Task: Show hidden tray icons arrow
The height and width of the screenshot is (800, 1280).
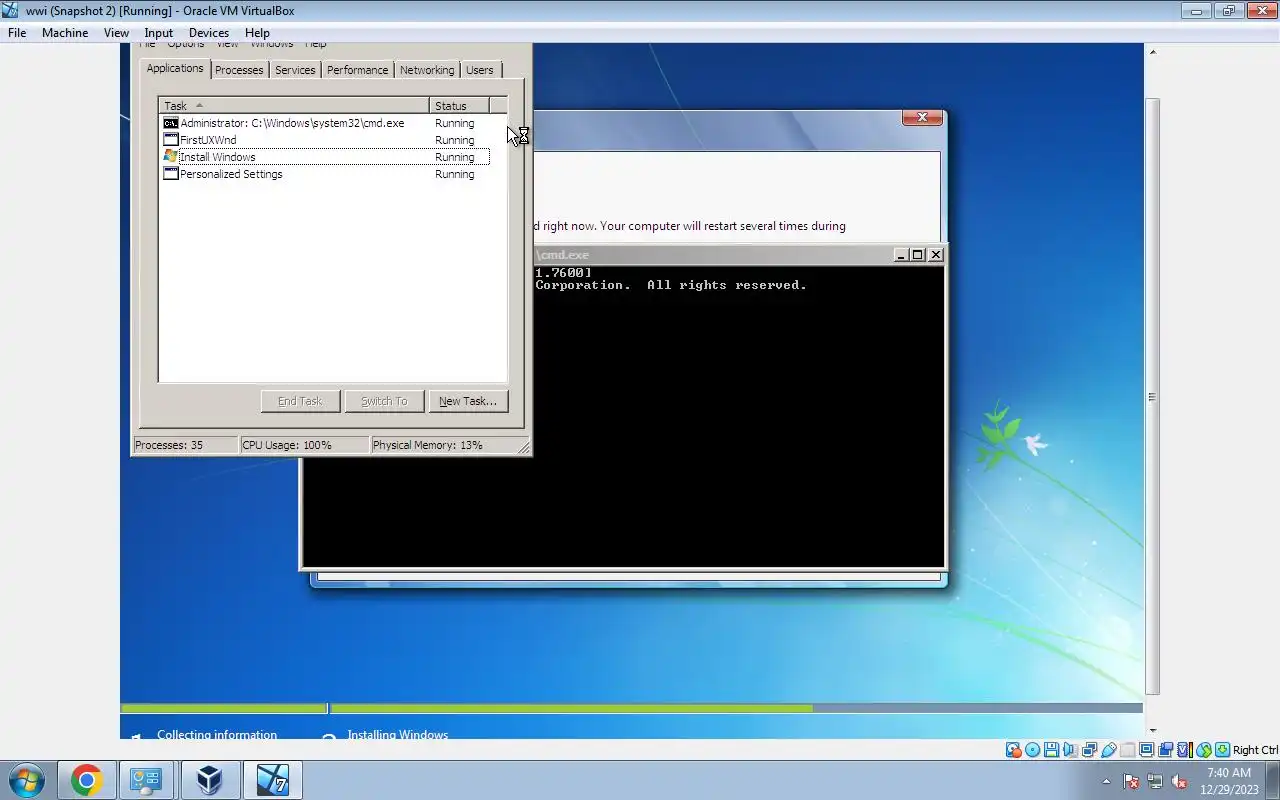Action: pyautogui.click(x=1106, y=781)
